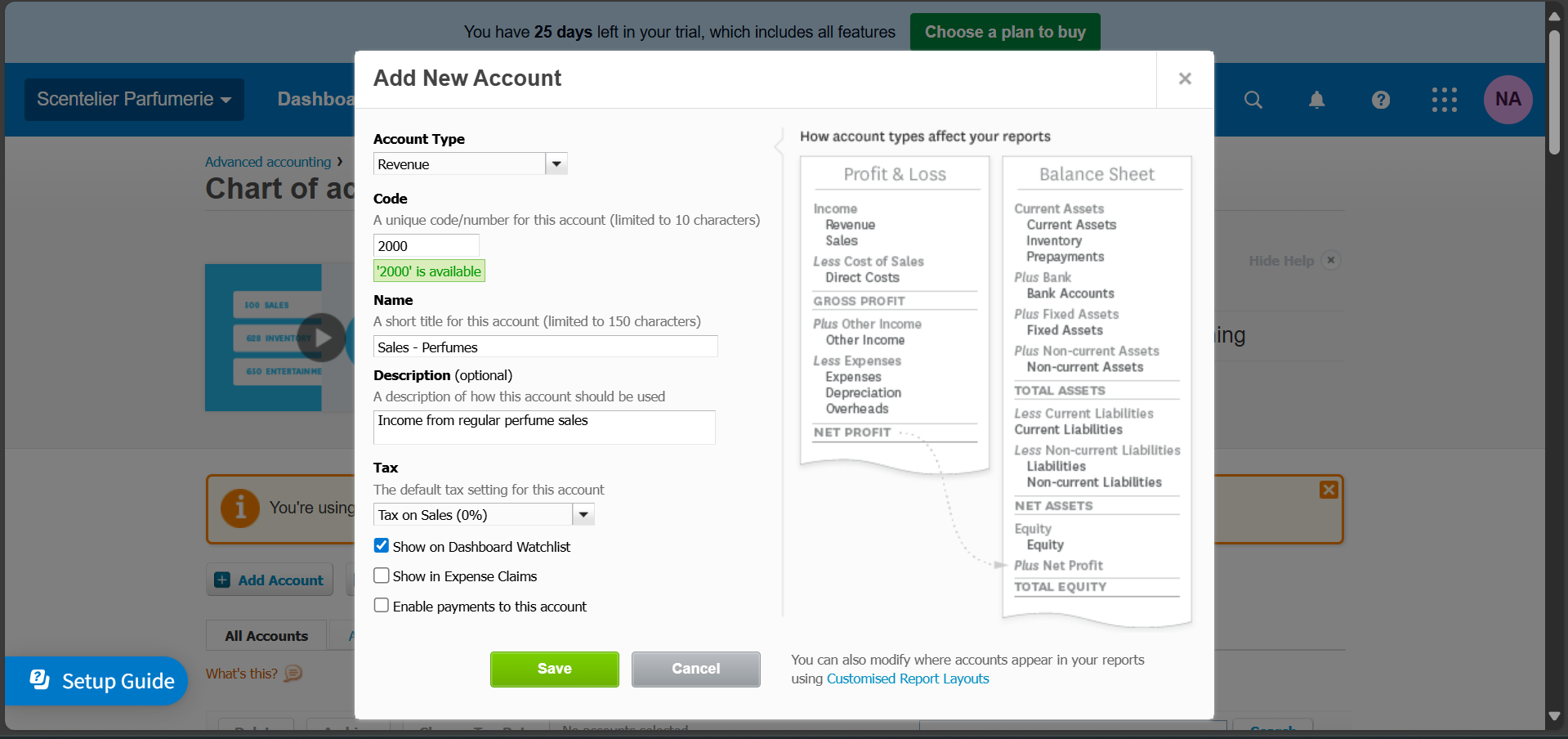Open the search icon in header
The image size is (1568, 739).
[1253, 100]
